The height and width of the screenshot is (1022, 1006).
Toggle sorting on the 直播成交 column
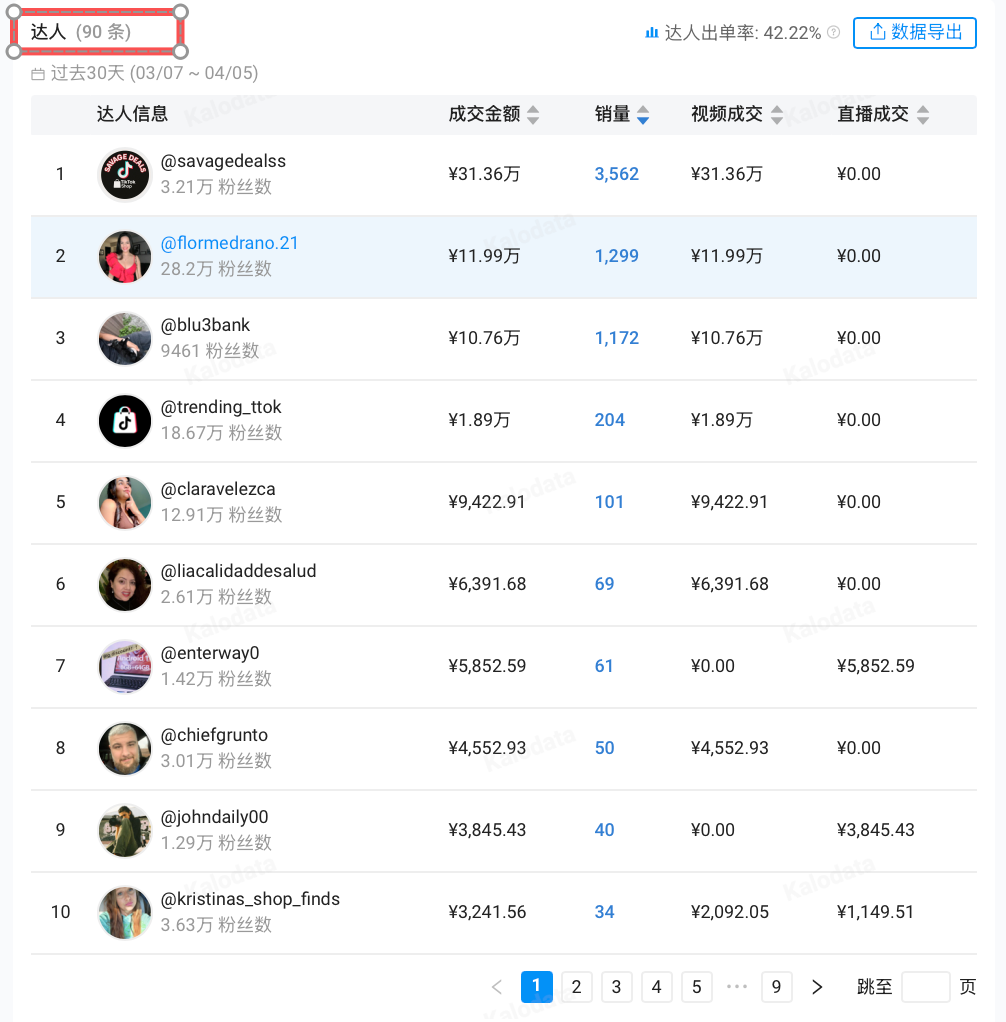(922, 116)
